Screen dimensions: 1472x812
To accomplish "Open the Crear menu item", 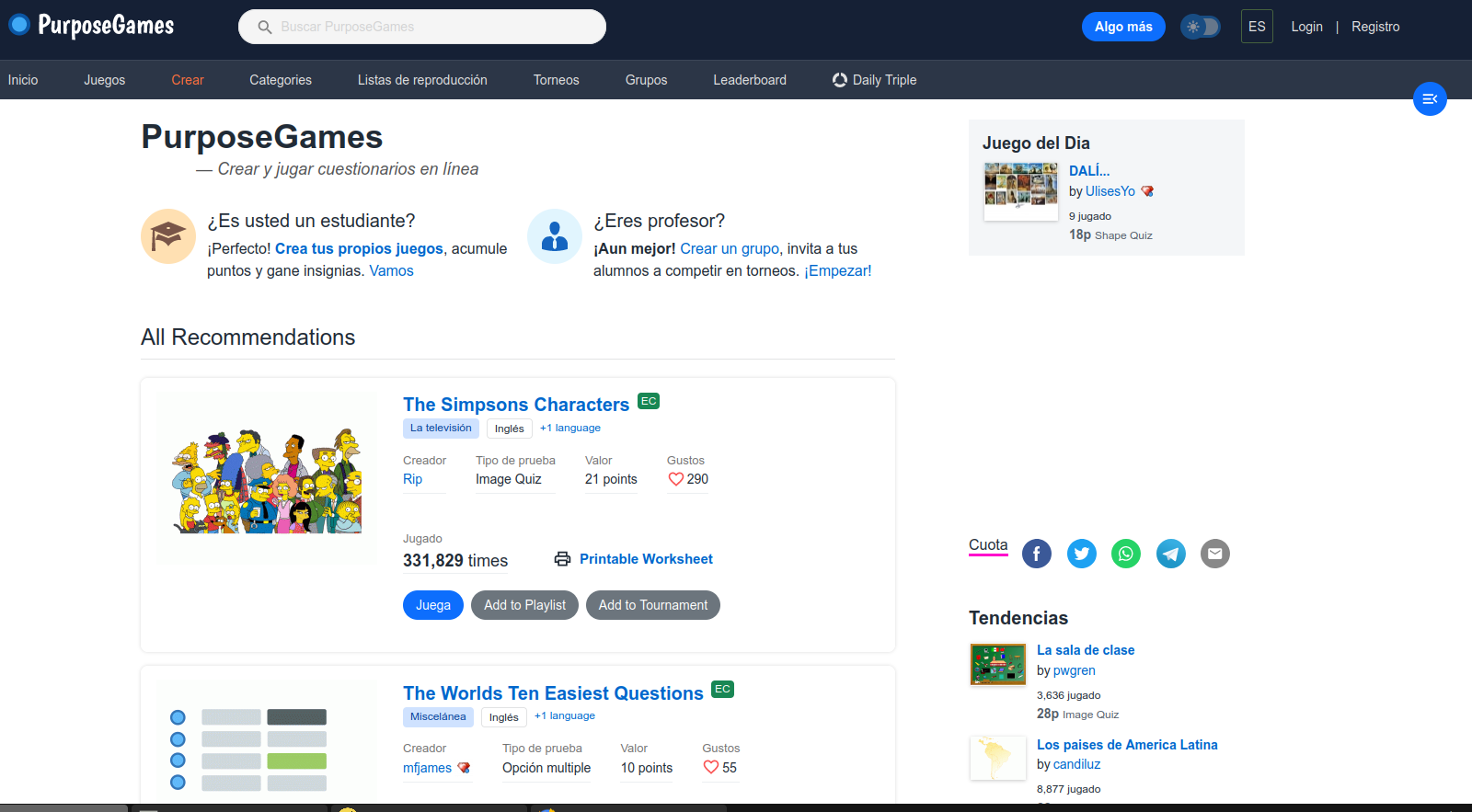I will pyautogui.click(x=188, y=80).
